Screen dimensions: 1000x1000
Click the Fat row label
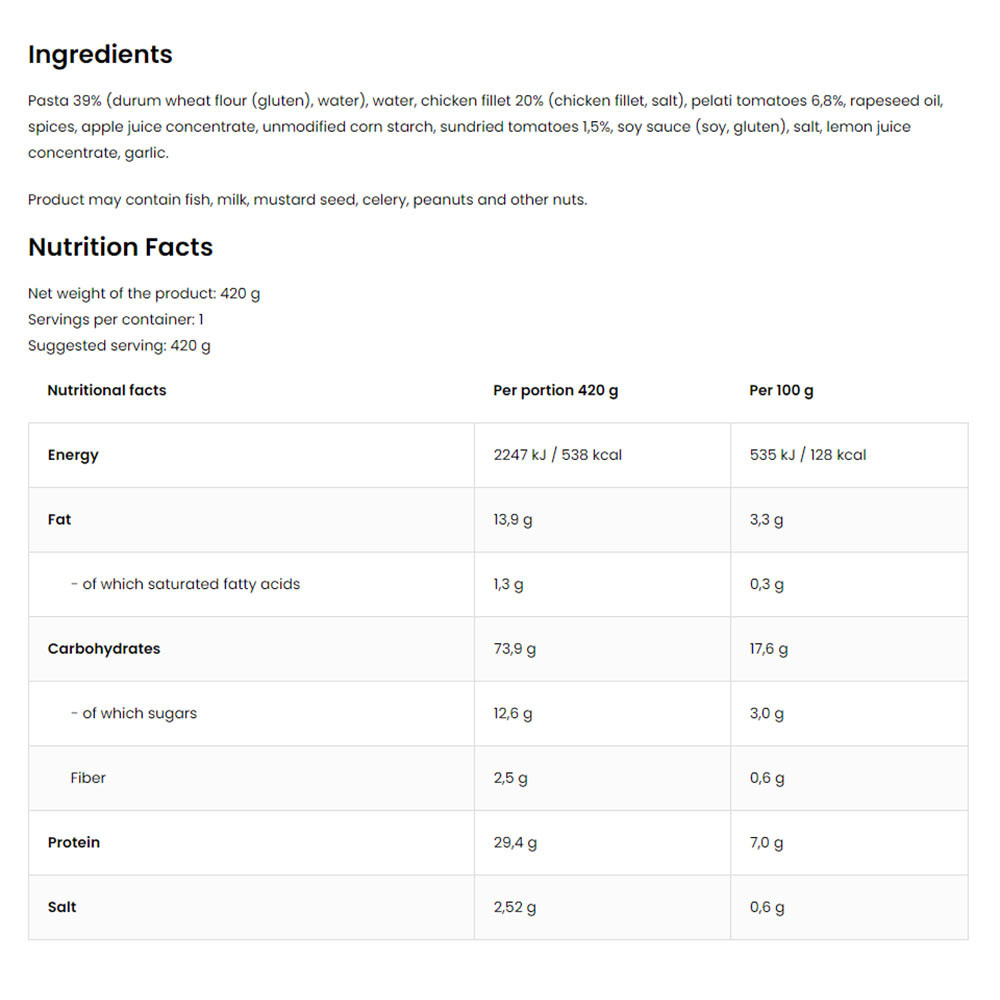pos(60,520)
